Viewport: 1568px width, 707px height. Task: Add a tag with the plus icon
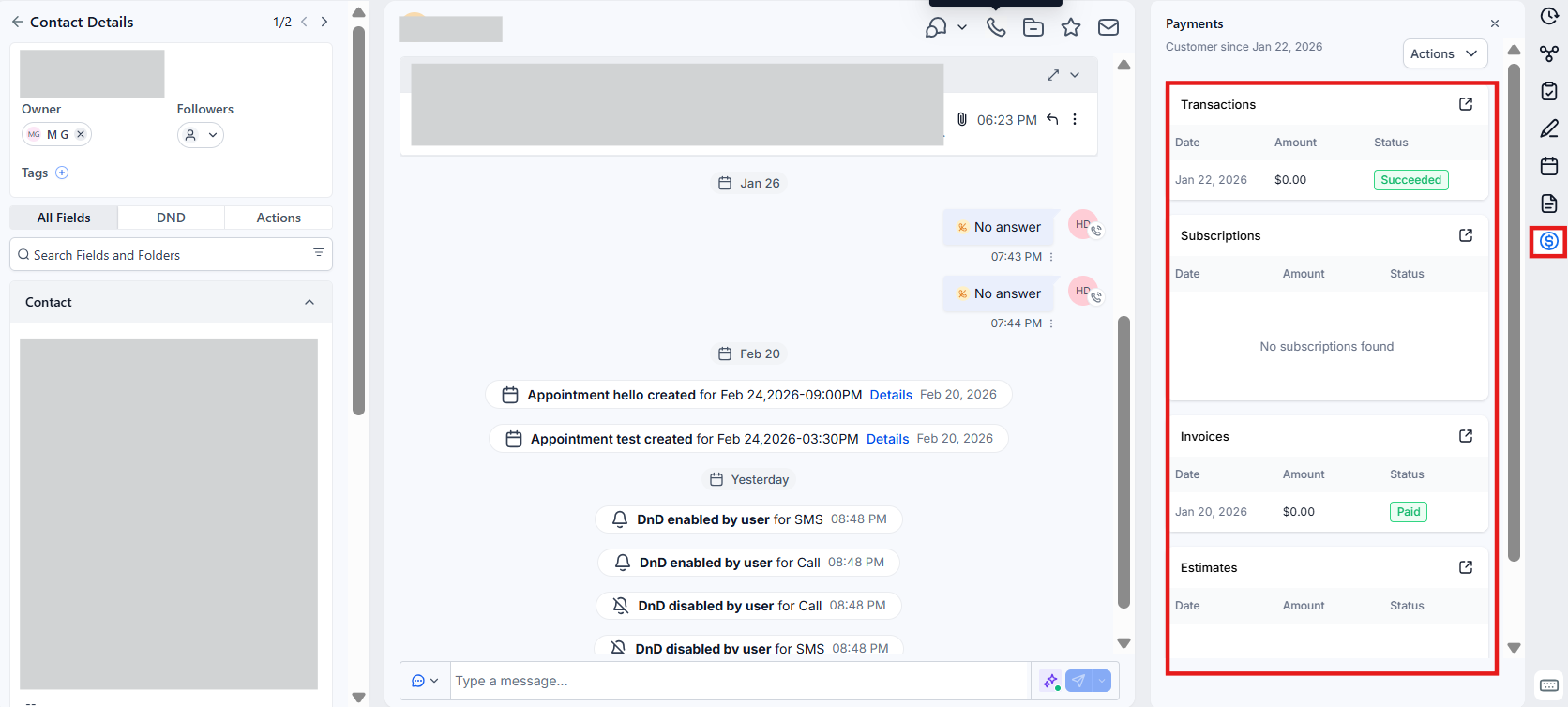[x=62, y=173]
